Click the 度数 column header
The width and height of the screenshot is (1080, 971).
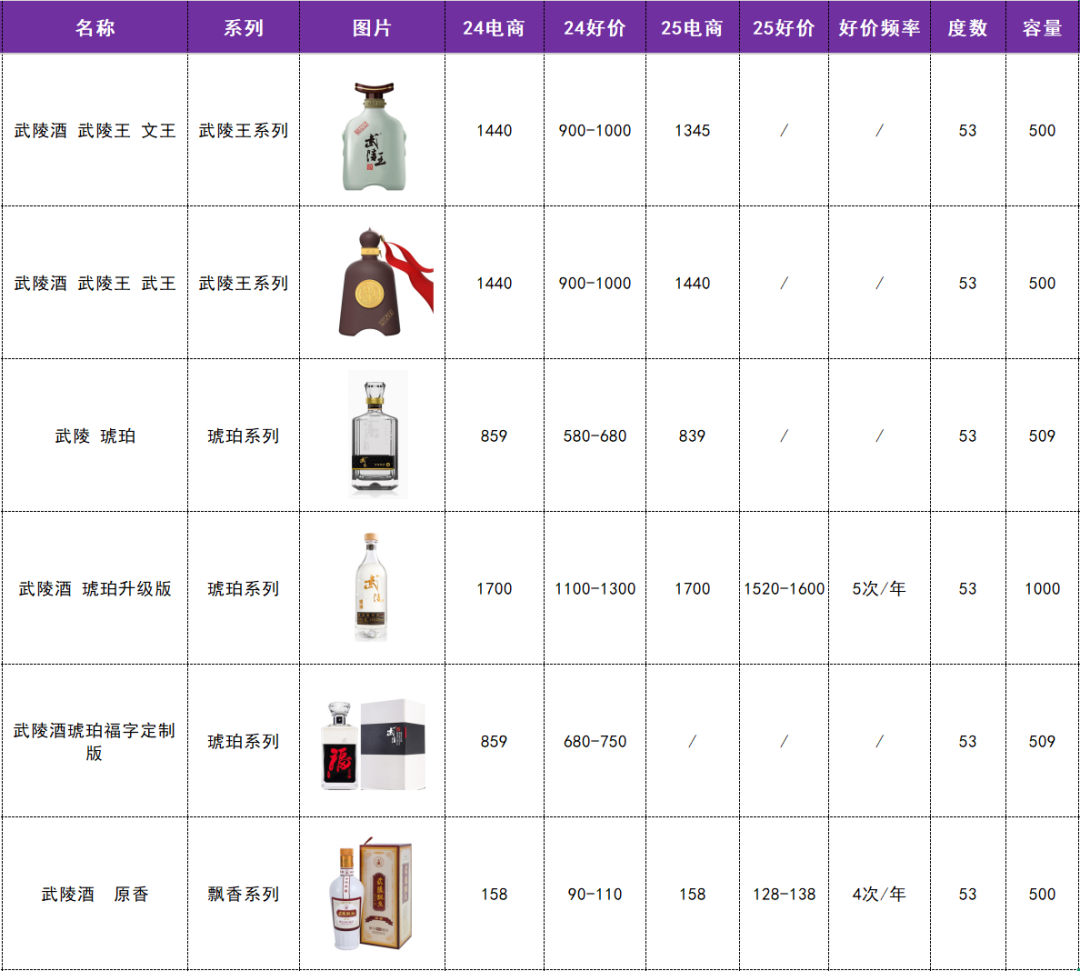[968, 28]
